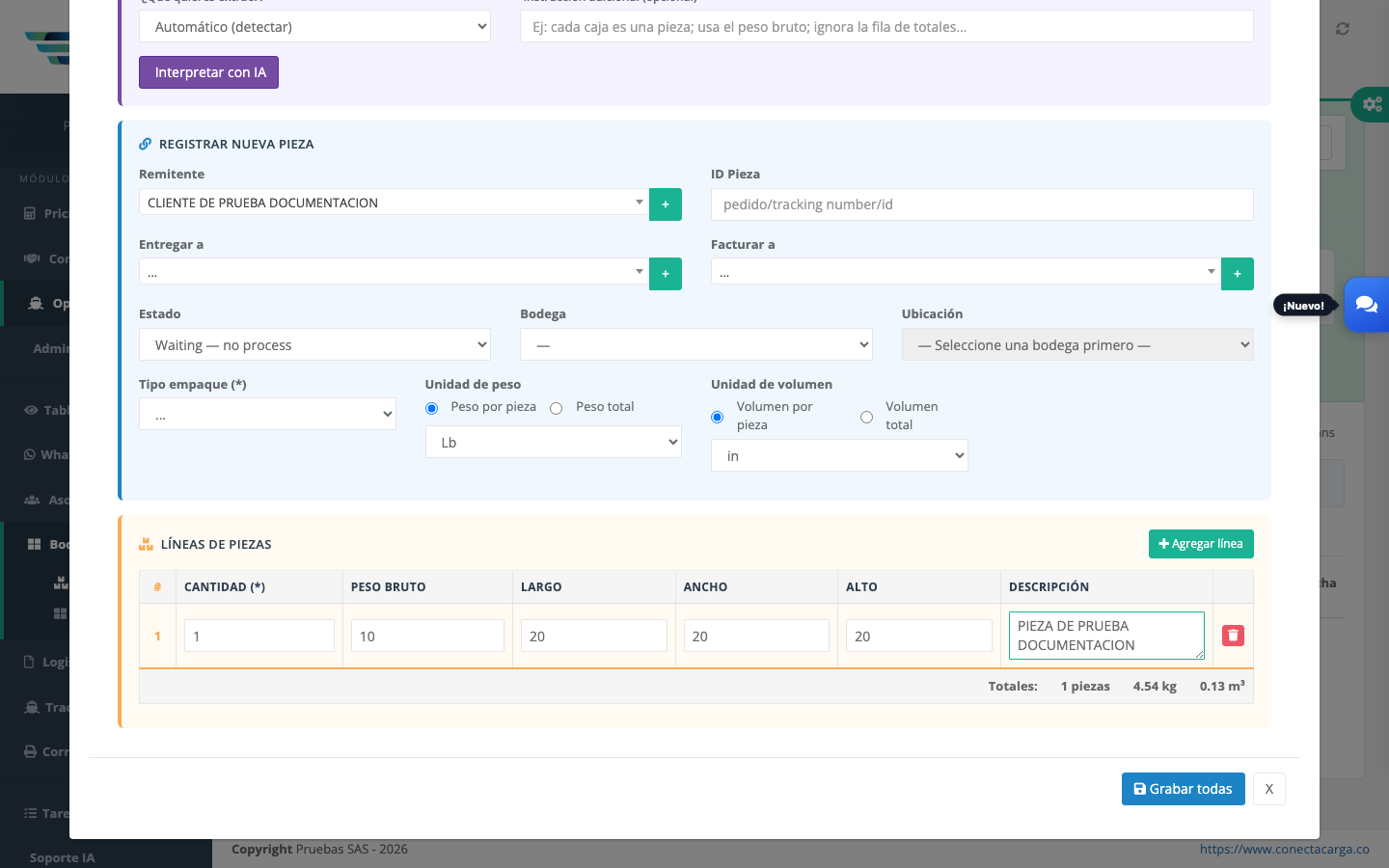1389x868 pixels.
Task: Open the conectacarga.co link in the footer
Action: click(1285, 849)
